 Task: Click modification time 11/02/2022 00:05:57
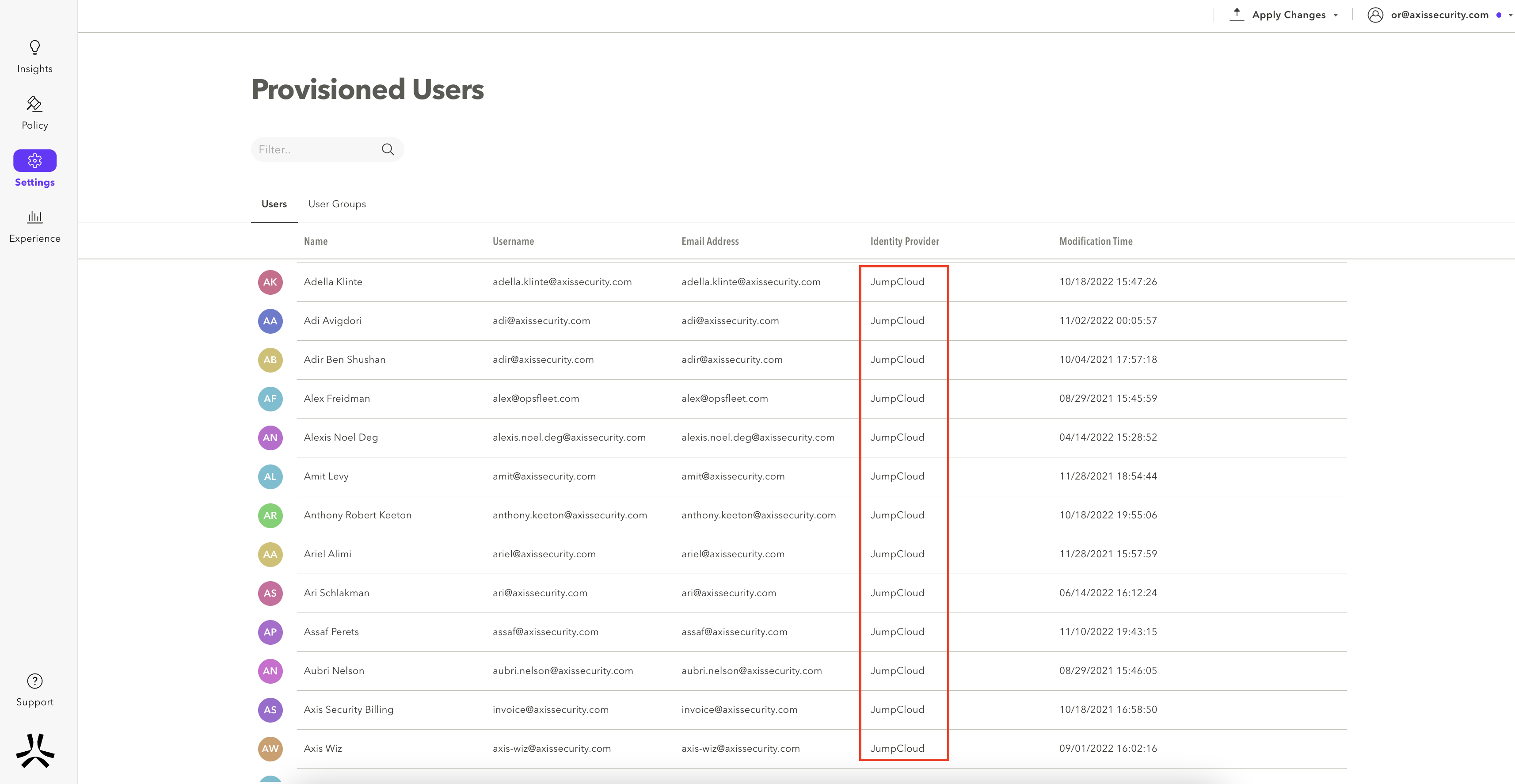(1108, 320)
